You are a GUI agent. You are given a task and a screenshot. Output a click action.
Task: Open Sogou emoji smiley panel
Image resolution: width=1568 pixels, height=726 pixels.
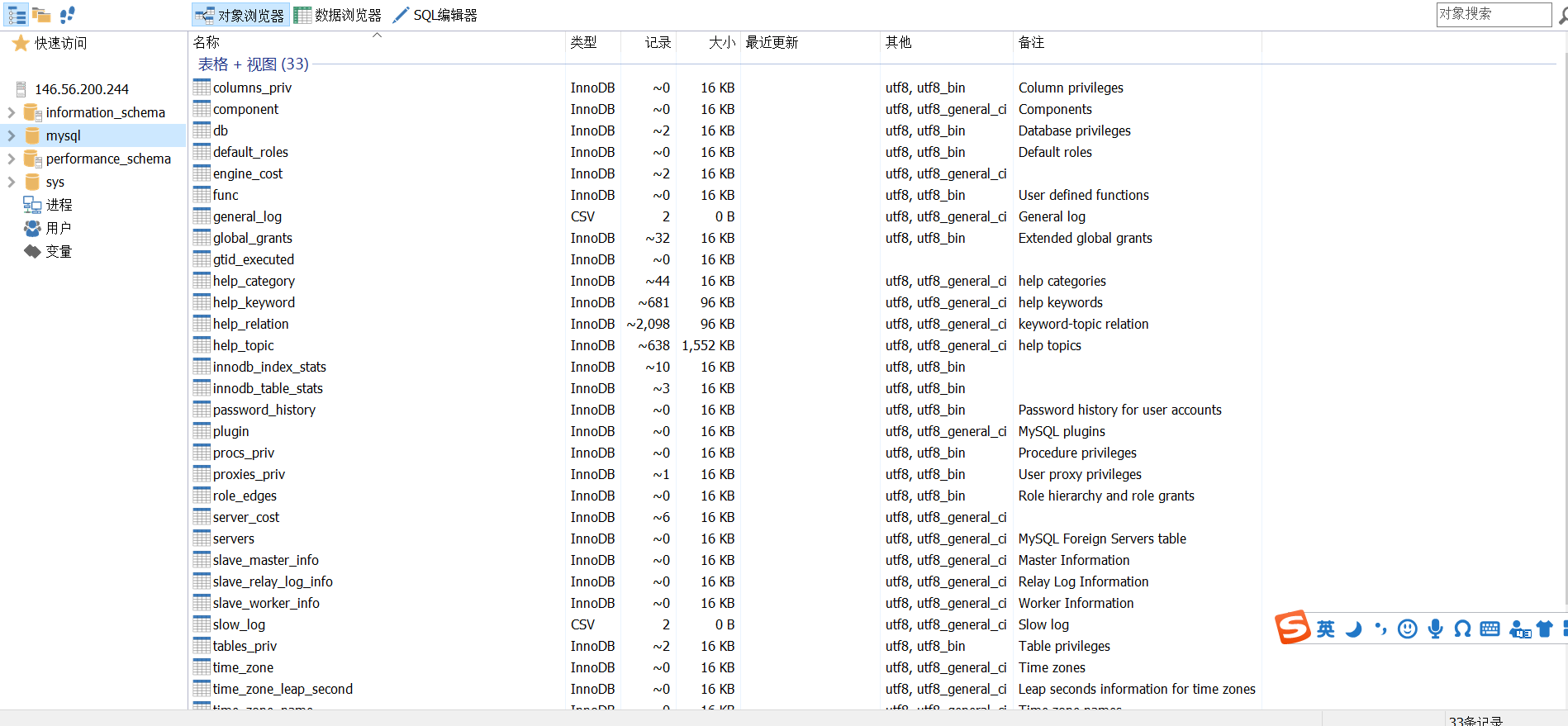tap(1408, 629)
